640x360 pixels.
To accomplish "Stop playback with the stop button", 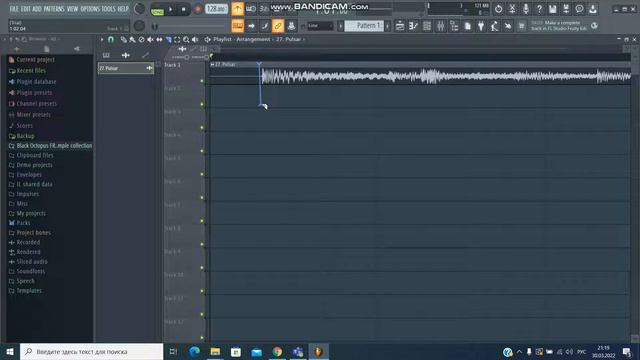I will pyautogui.click(x=184, y=9).
